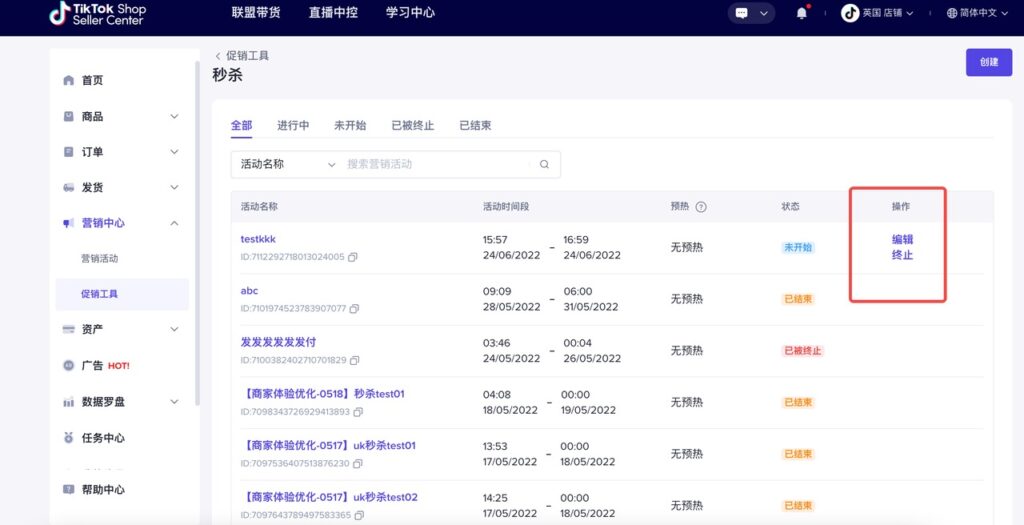The image size is (1024, 525).
Task: Click the home icon beside 首页
Action: click(69, 80)
